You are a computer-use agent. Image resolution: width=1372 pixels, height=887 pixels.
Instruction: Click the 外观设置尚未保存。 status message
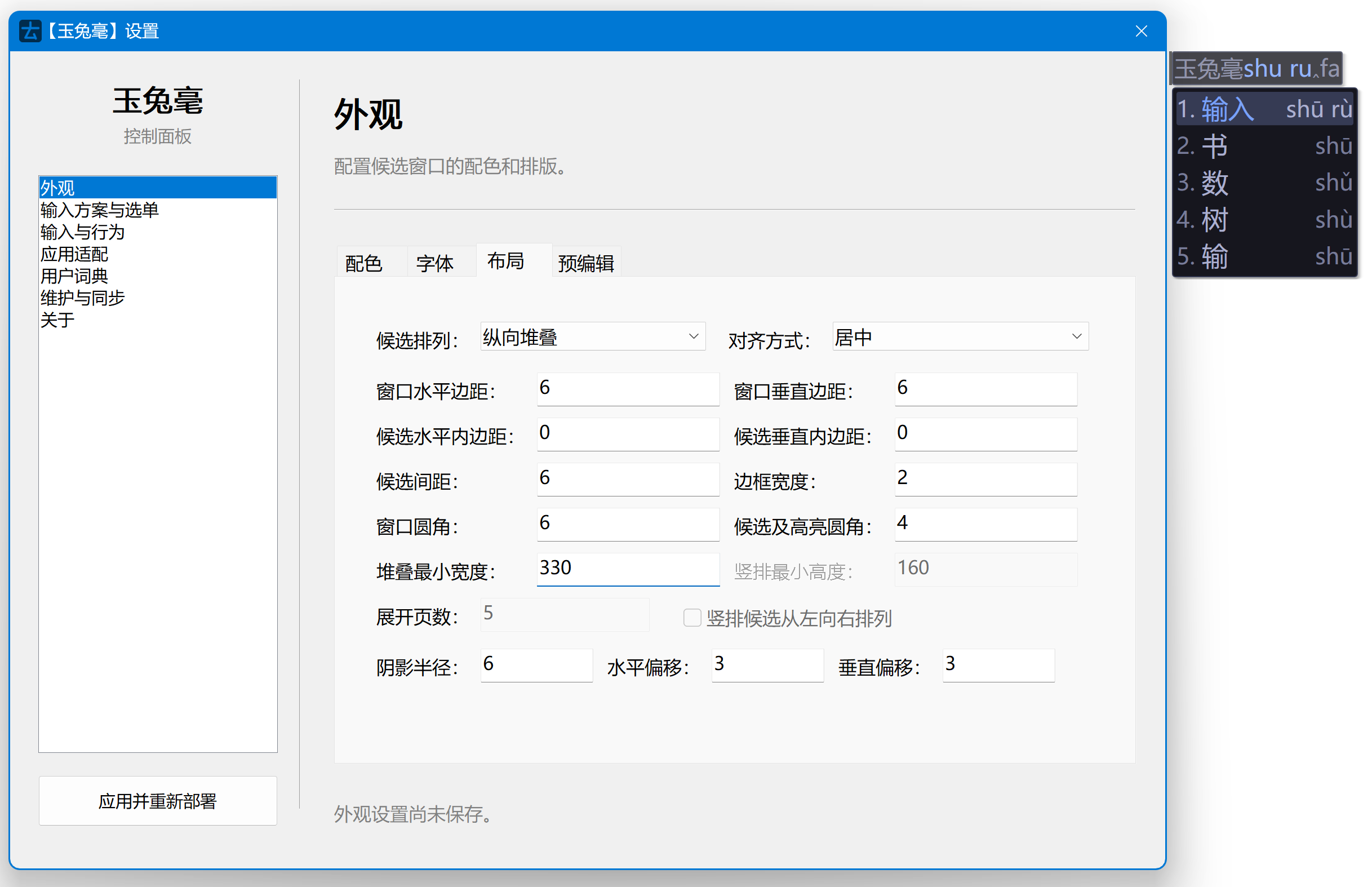click(x=414, y=813)
